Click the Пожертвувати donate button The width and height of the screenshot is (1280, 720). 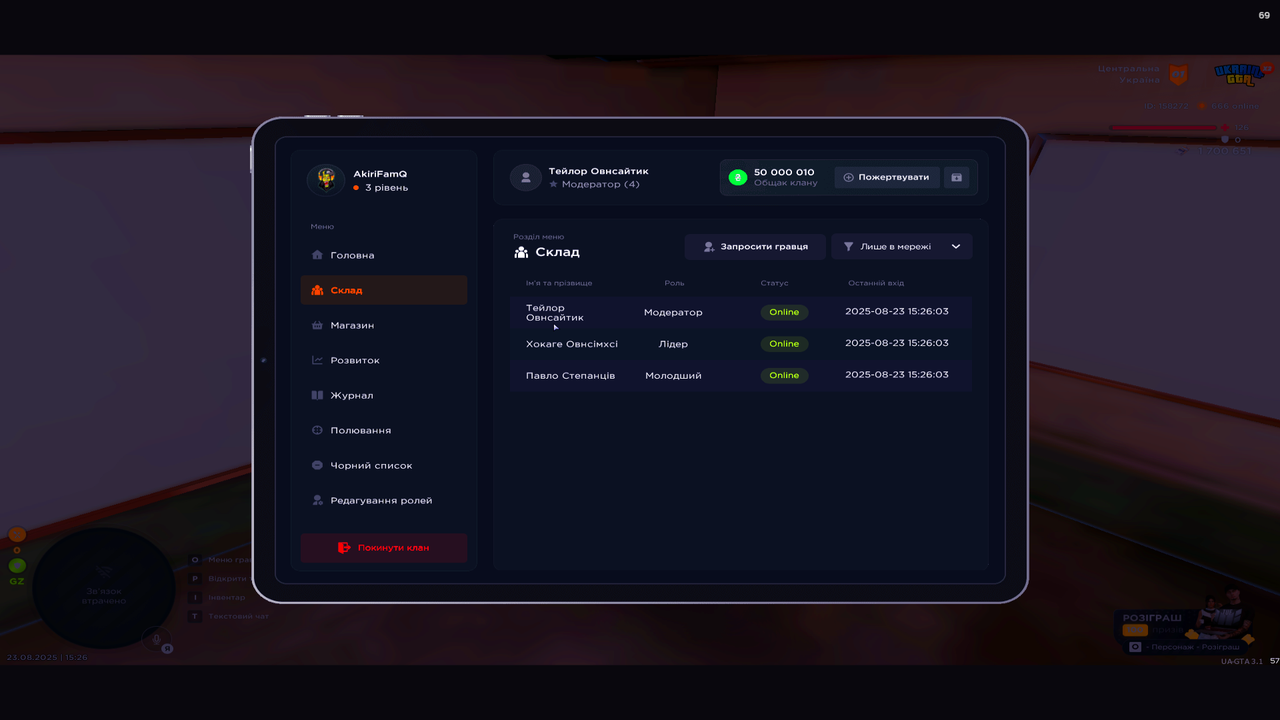coord(887,177)
